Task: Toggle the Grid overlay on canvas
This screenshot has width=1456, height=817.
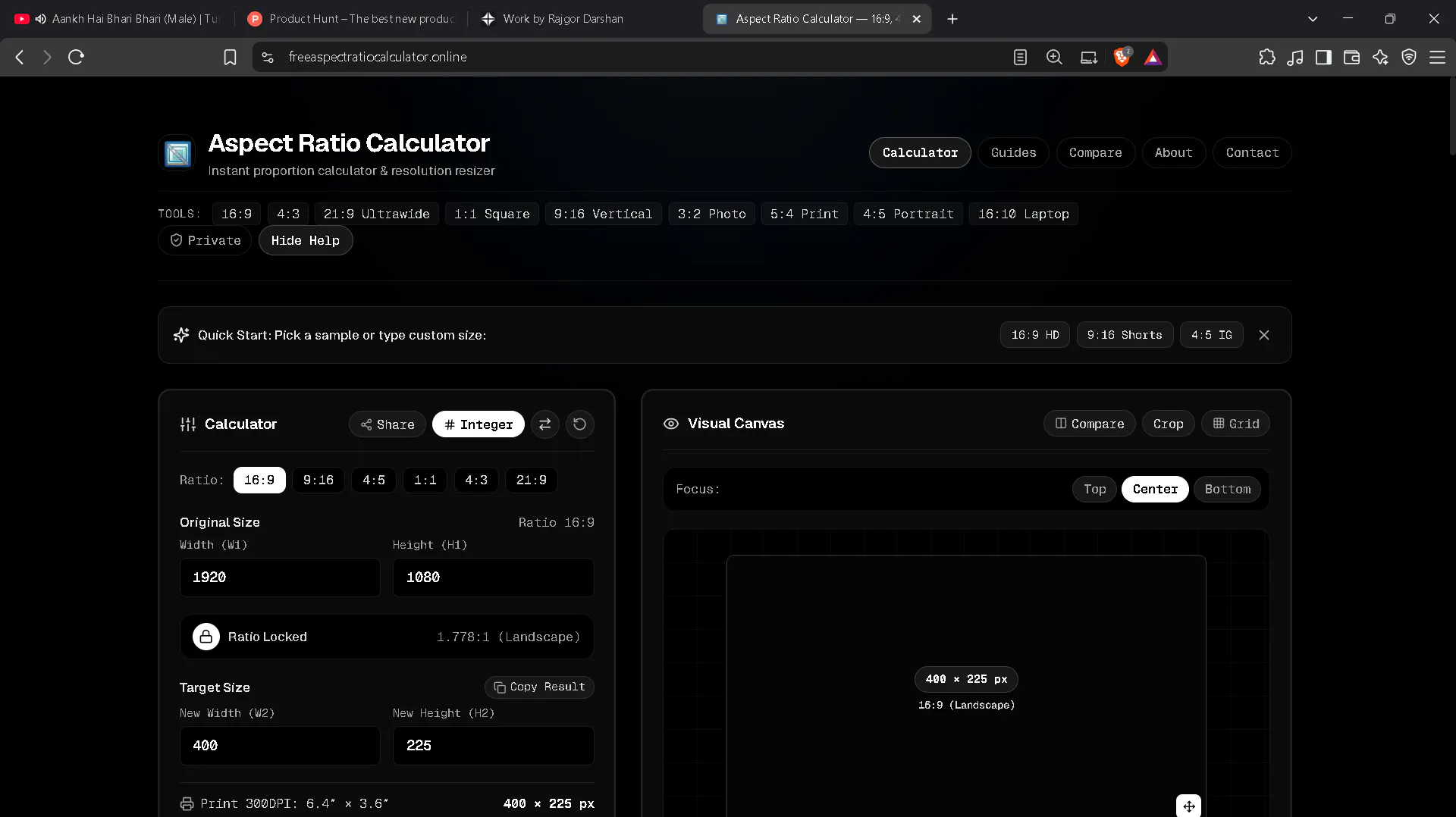Action: (x=1235, y=424)
